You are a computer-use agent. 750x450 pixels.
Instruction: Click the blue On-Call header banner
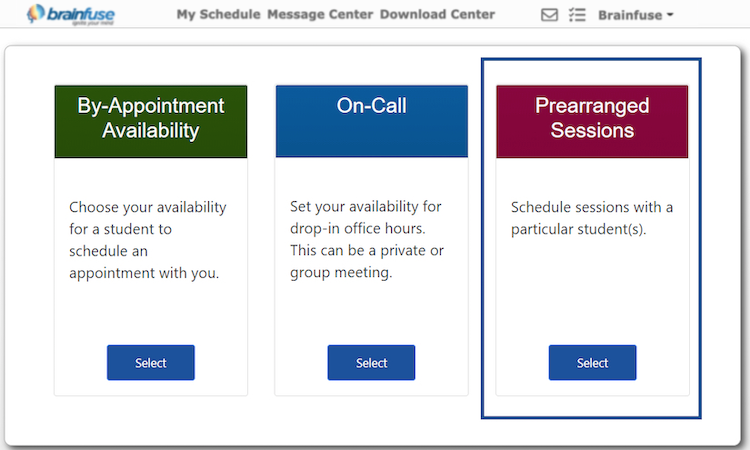coord(371,120)
